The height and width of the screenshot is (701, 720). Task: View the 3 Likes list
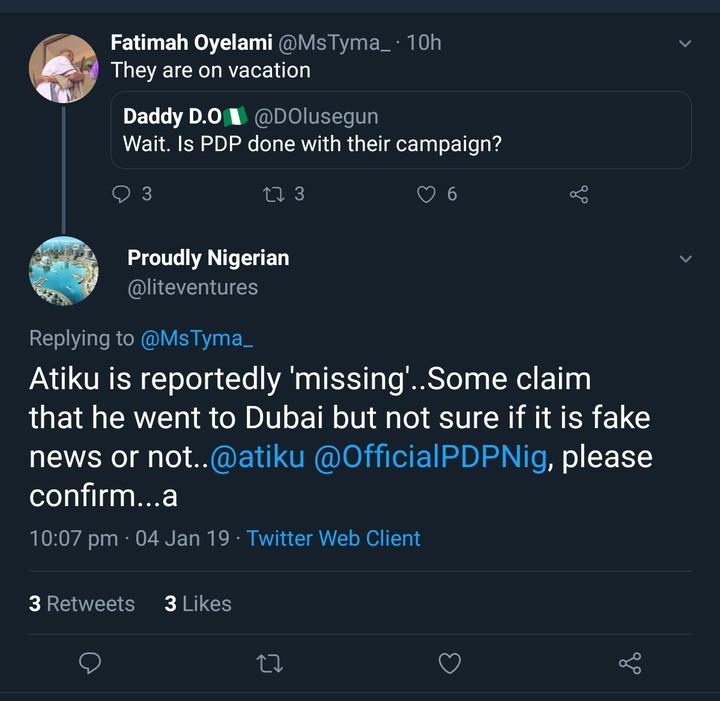[198, 604]
